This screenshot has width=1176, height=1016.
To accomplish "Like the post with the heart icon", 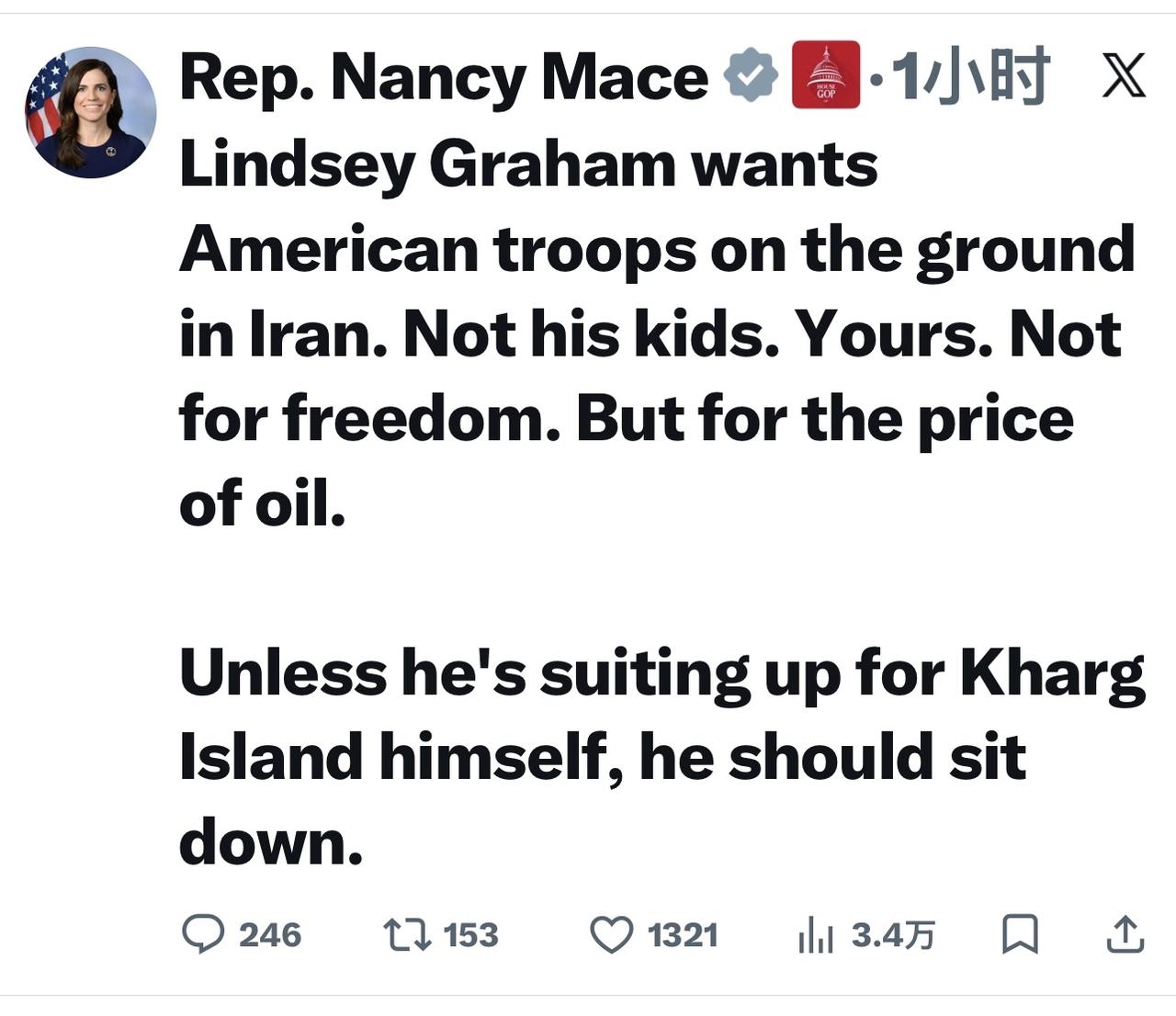I will click(611, 935).
